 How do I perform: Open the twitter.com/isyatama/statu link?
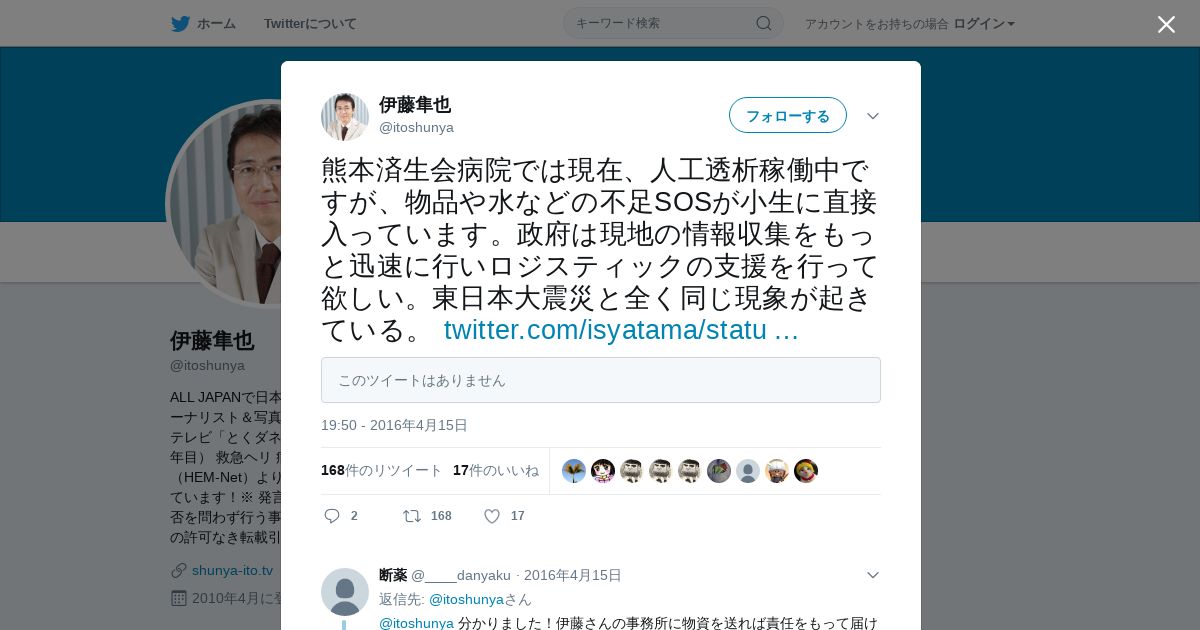tap(621, 330)
